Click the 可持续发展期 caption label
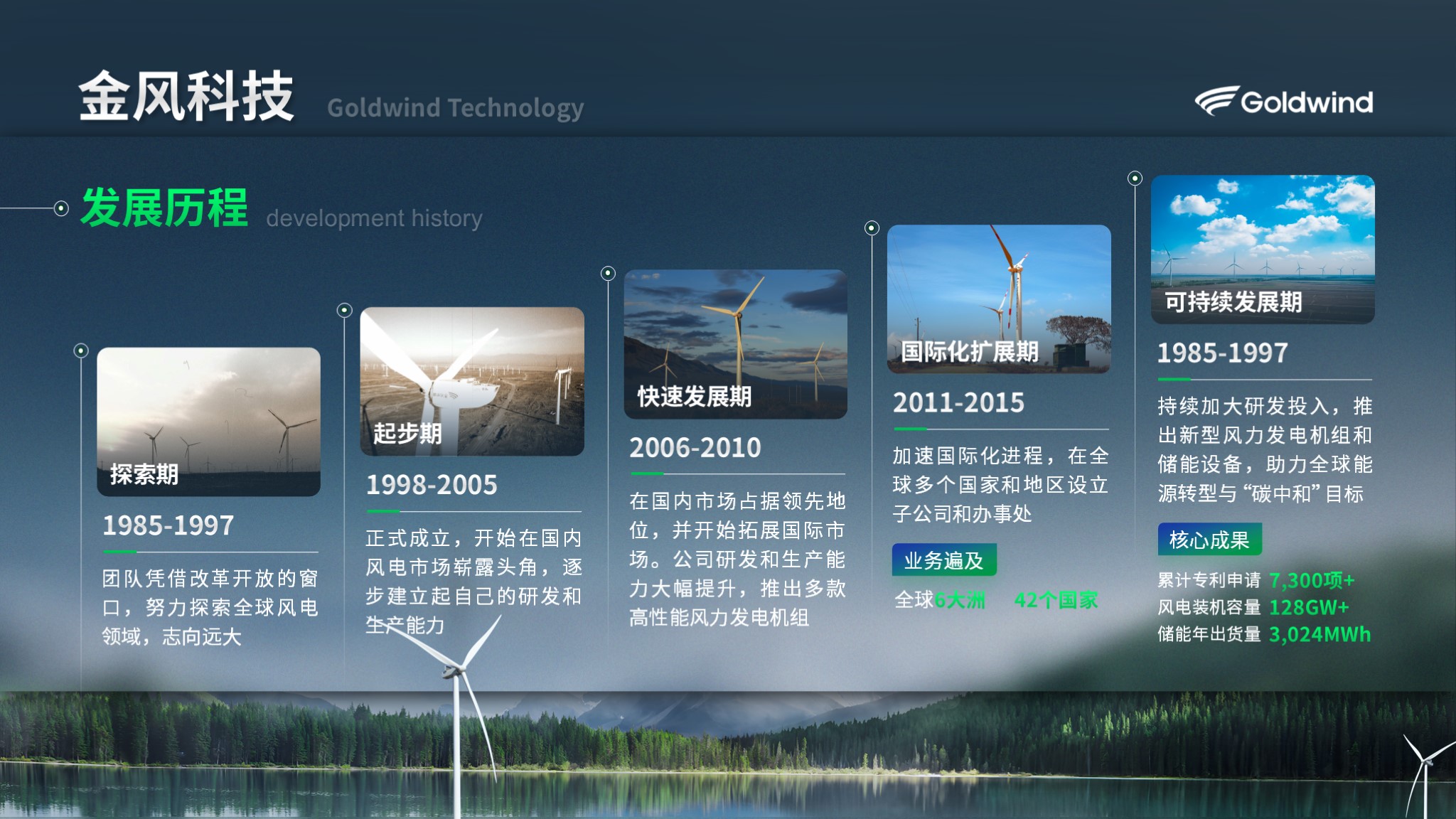This screenshot has height=819, width=1456. pyautogui.click(x=1233, y=302)
